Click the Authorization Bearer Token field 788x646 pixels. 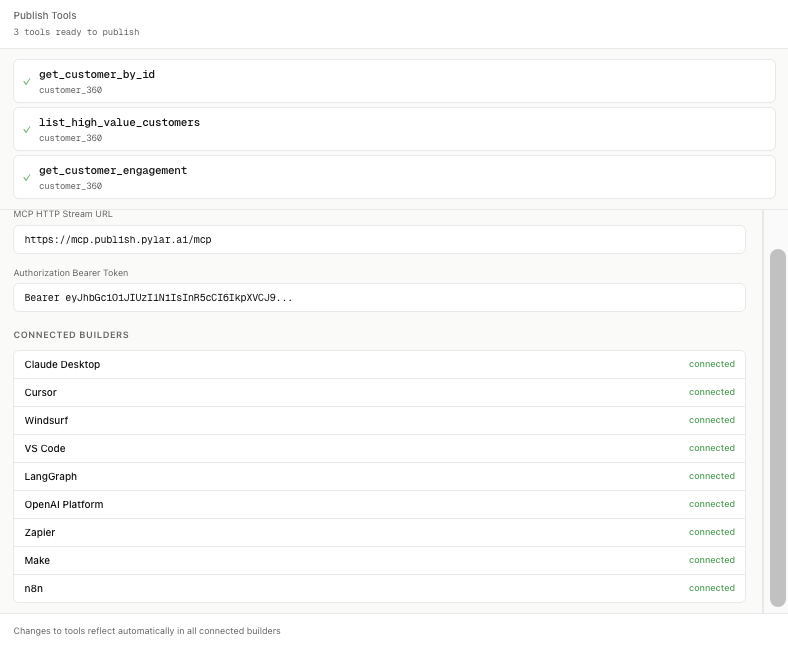379,298
